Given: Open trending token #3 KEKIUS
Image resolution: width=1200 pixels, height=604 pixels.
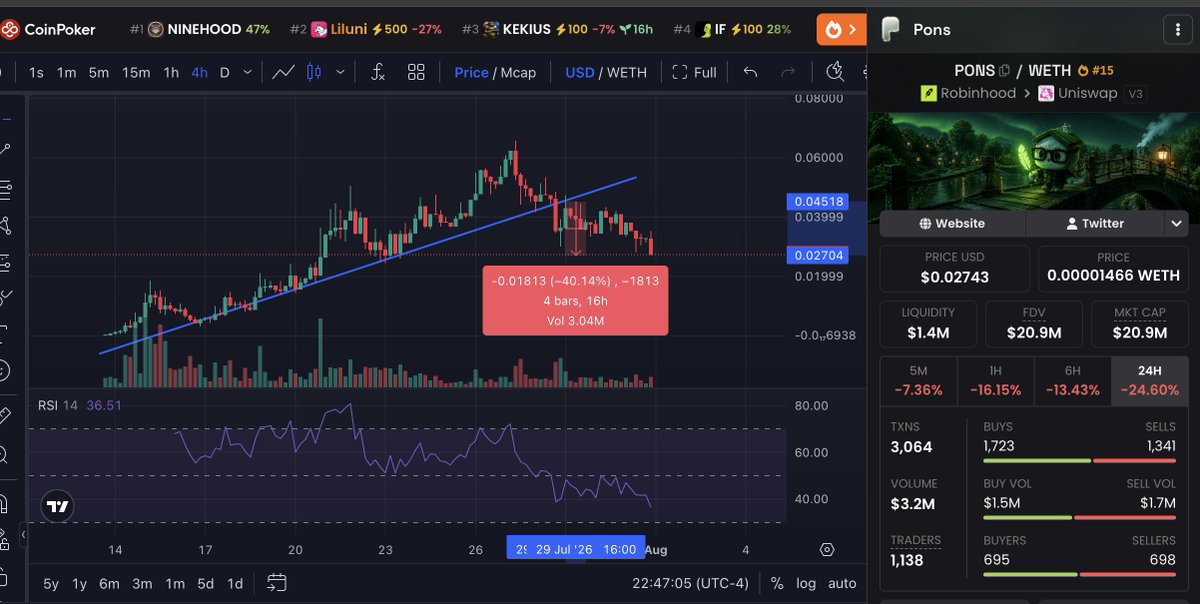Looking at the screenshot, I should [x=557, y=30].
